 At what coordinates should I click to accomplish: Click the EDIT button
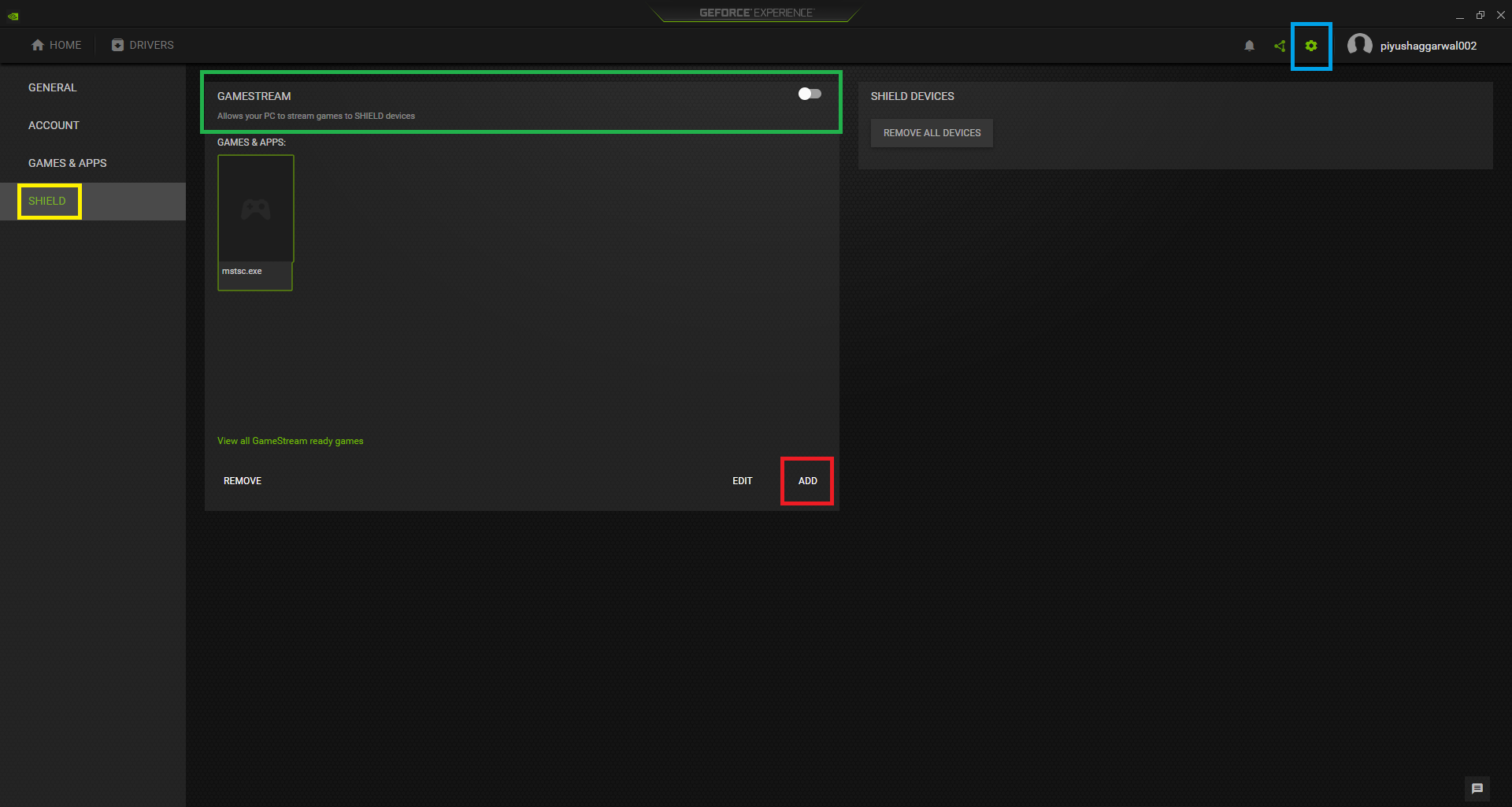click(743, 481)
